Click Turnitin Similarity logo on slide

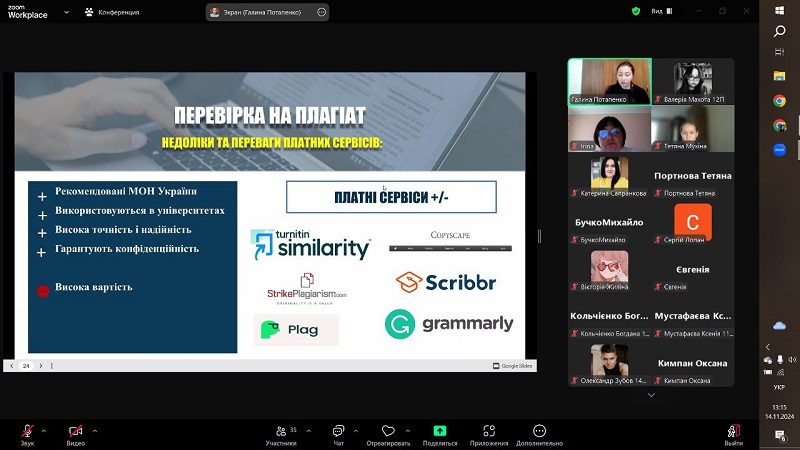click(311, 244)
